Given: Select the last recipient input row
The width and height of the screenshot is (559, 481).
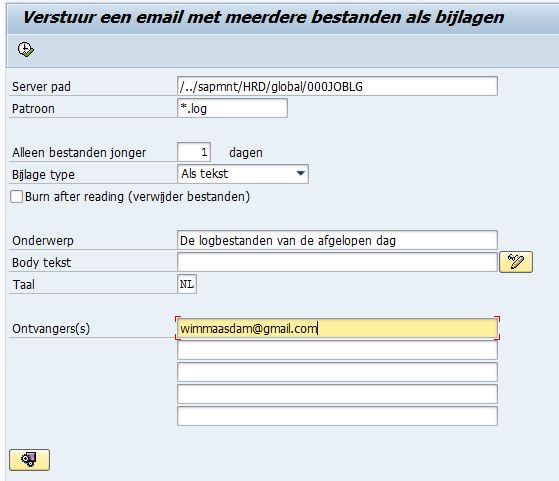Looking at the screenshot, I should tap(337, 416).
